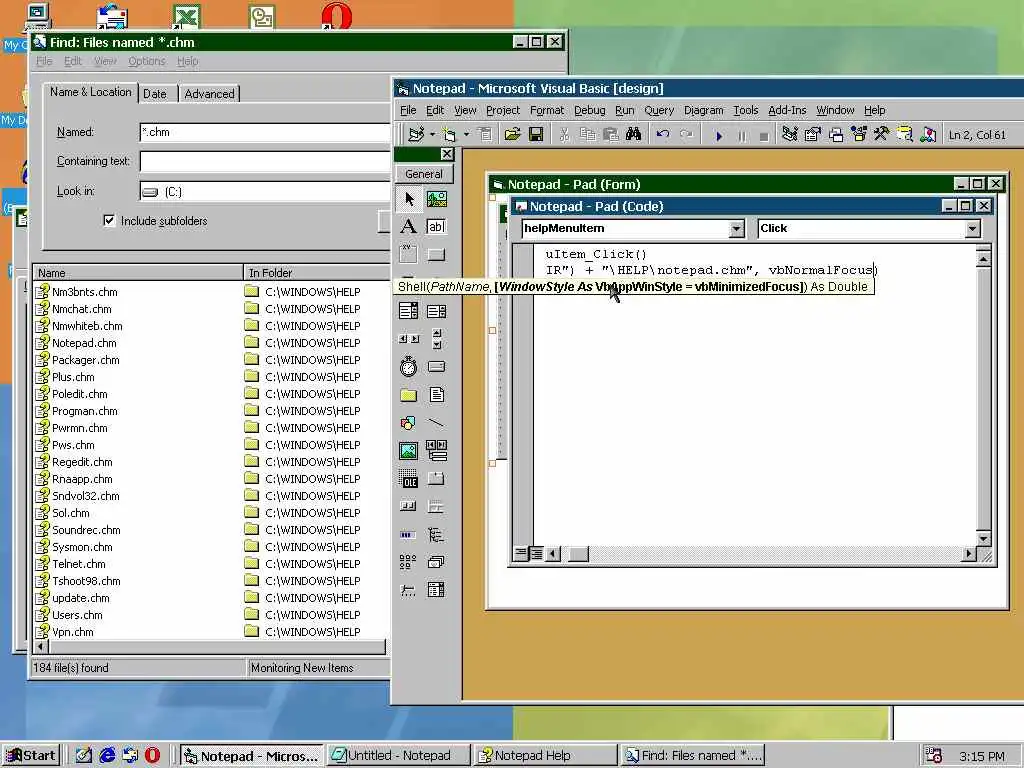Click the Break pause button in the toolbar
The image size is (1024, 768).
742,135
